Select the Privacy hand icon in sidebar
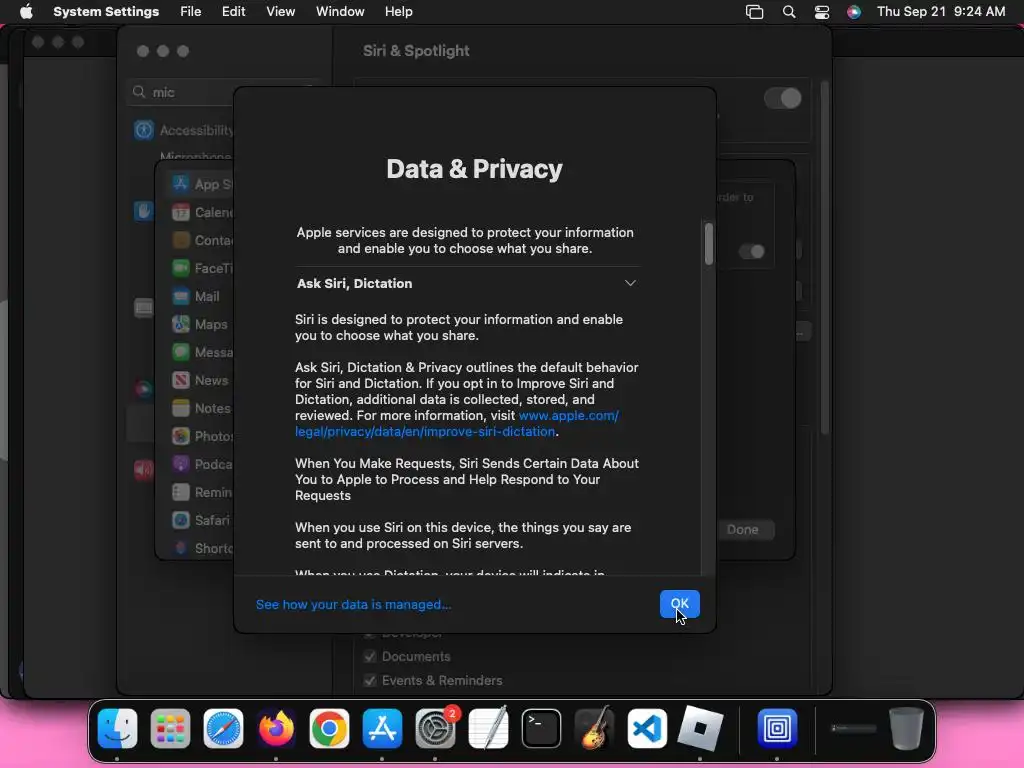1024x768 pixels. (143, 211)
